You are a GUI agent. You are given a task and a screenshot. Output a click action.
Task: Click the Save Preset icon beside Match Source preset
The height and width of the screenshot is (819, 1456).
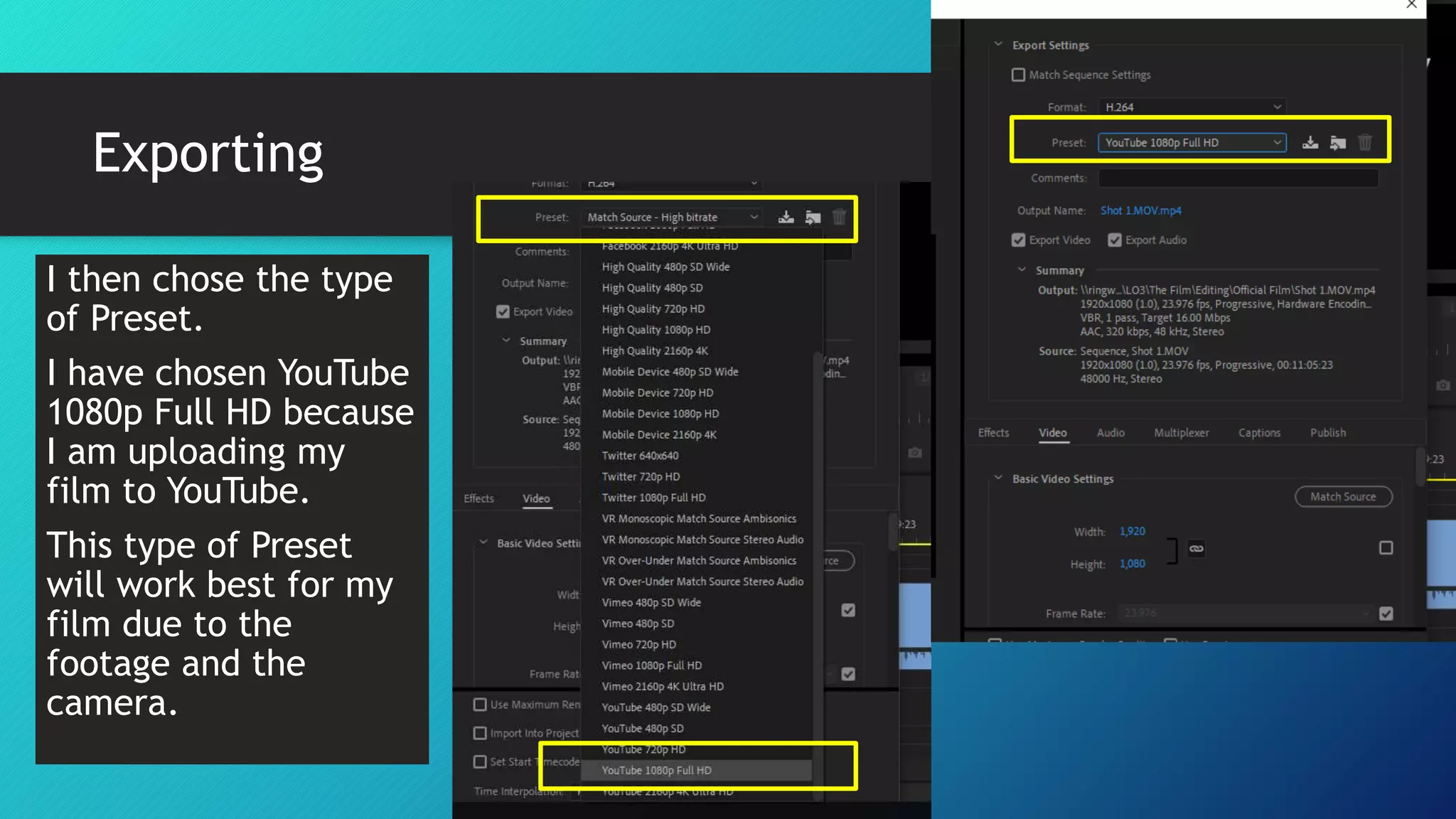(x=786, y=218)
